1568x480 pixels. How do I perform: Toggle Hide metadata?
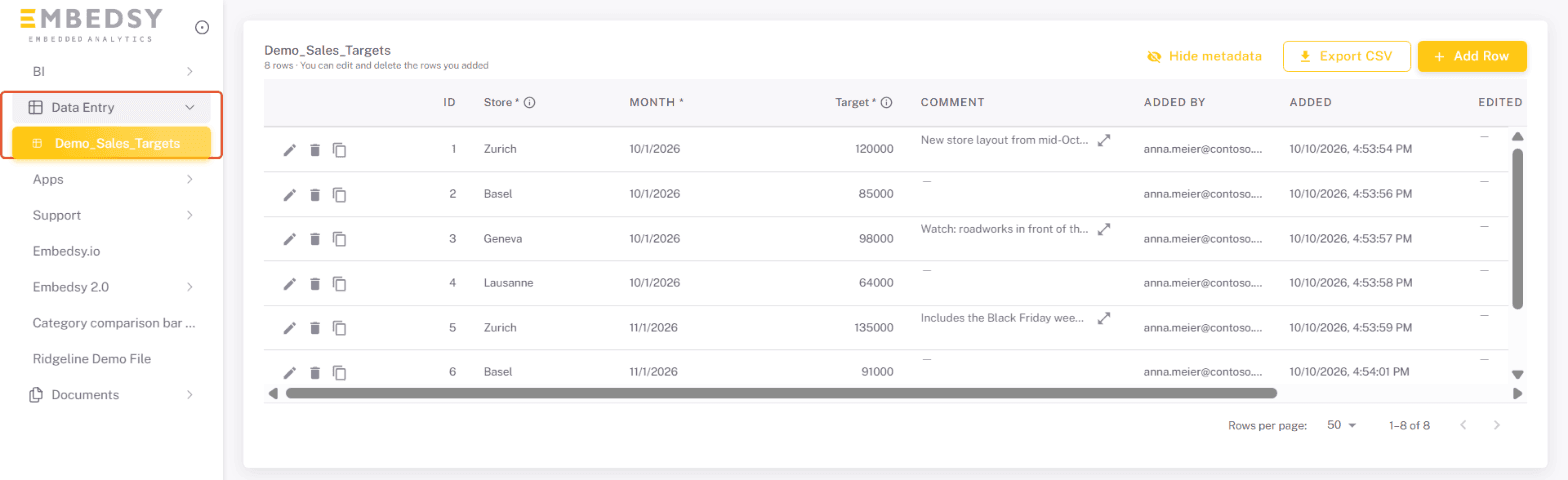(1204, 56)
